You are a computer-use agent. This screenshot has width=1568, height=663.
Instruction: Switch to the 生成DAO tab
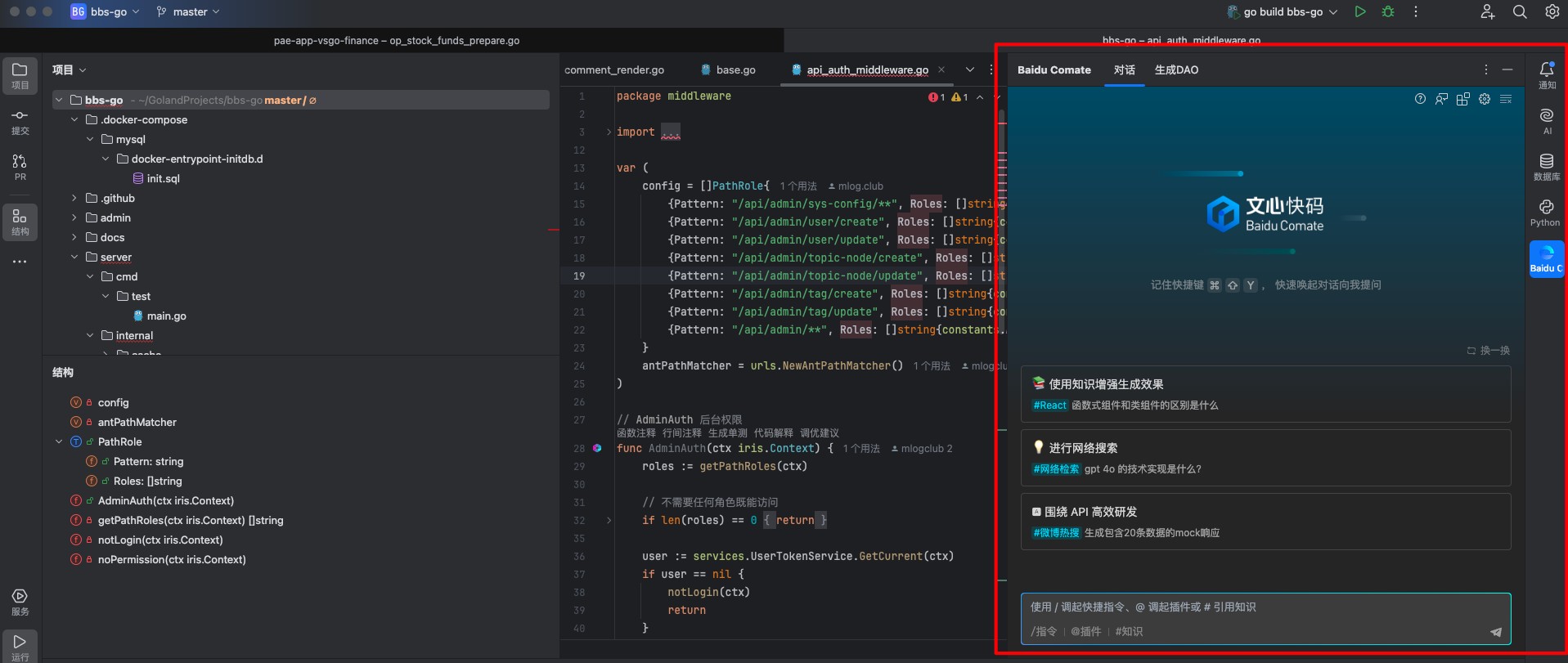coord(1176,69)
